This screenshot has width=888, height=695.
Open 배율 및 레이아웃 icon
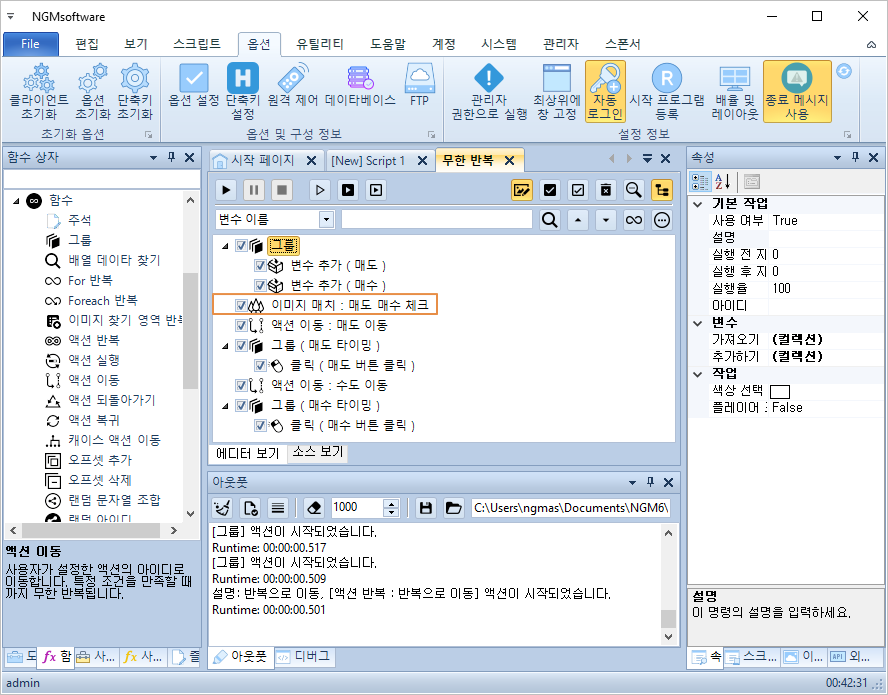735,92
